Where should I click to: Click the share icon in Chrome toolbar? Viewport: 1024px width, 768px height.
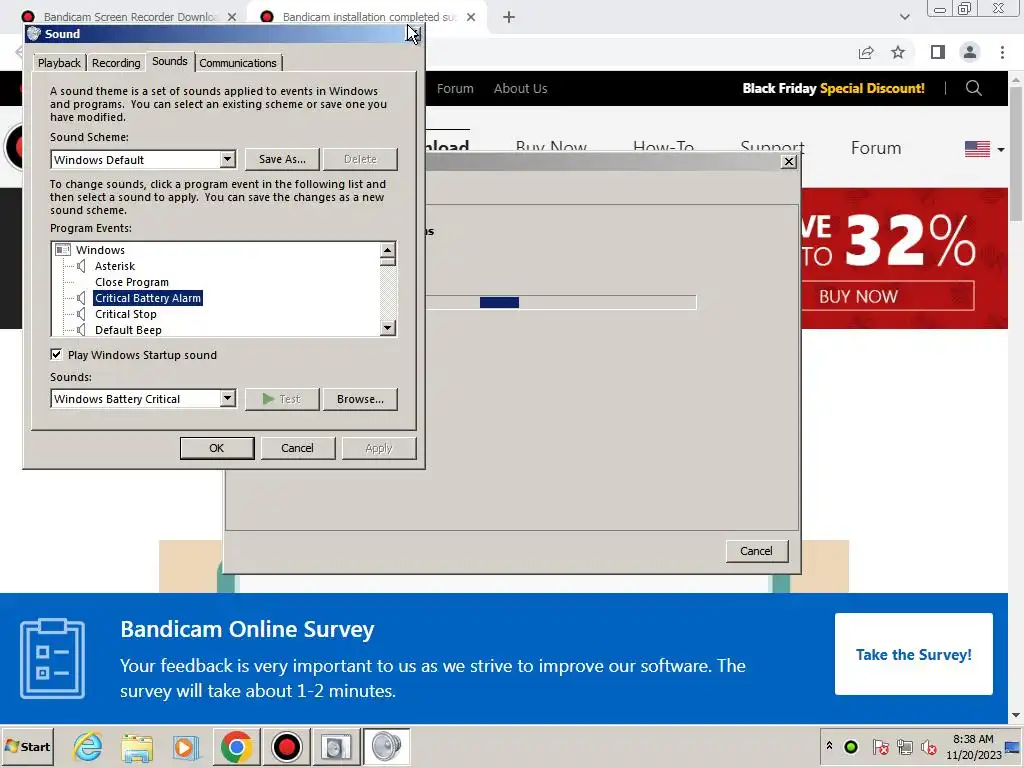866,52
